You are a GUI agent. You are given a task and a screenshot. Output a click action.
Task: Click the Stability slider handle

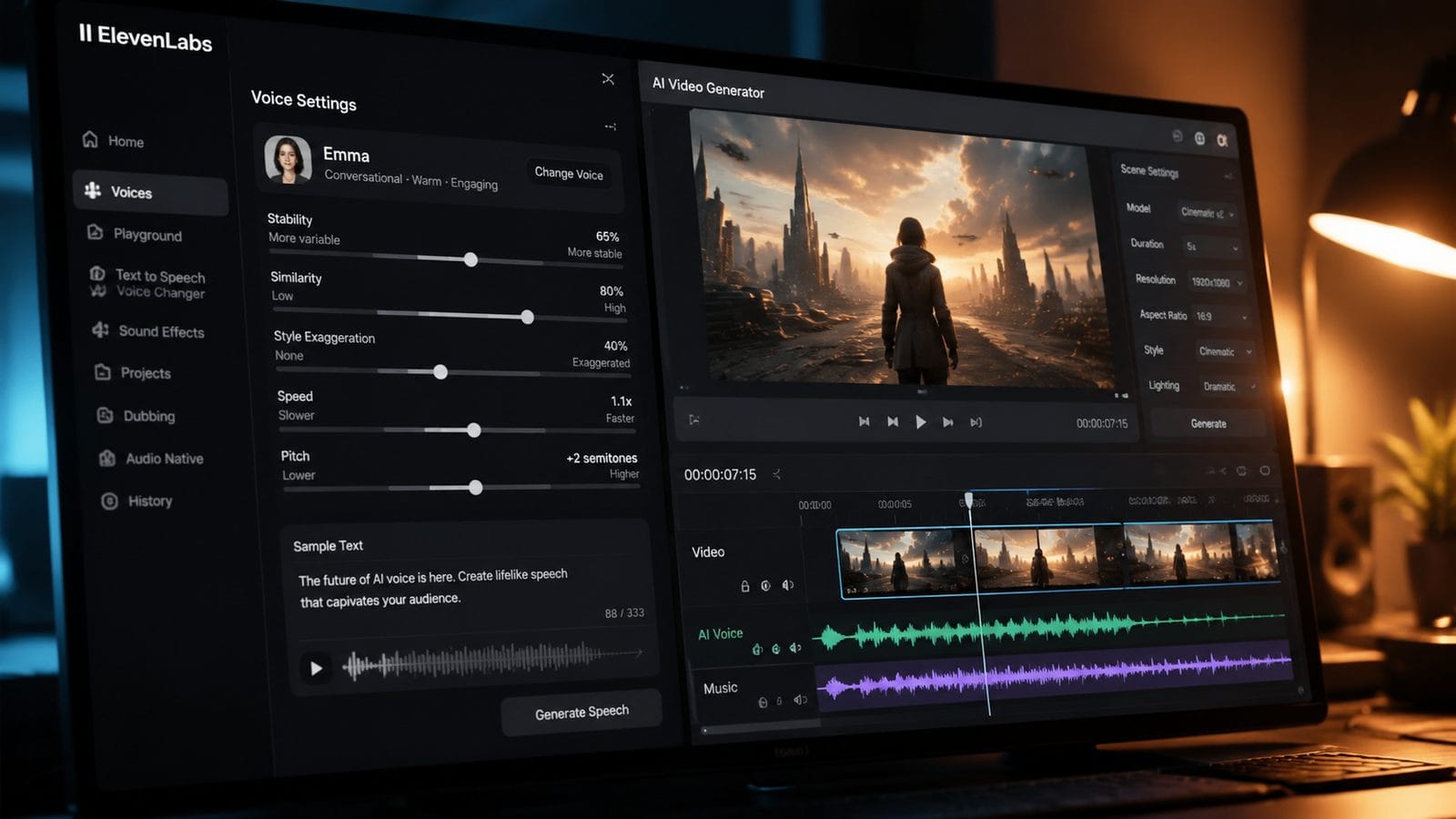pos(470,259)
